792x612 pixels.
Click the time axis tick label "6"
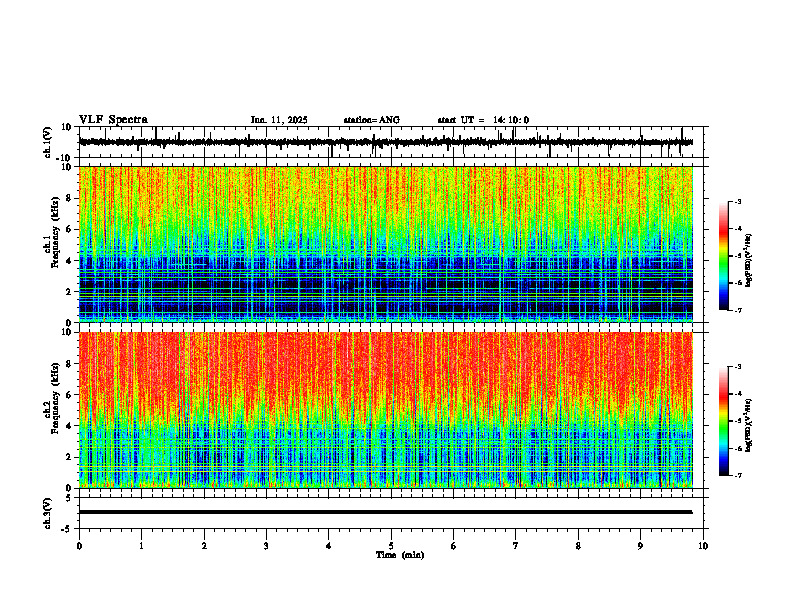(454, 546)
